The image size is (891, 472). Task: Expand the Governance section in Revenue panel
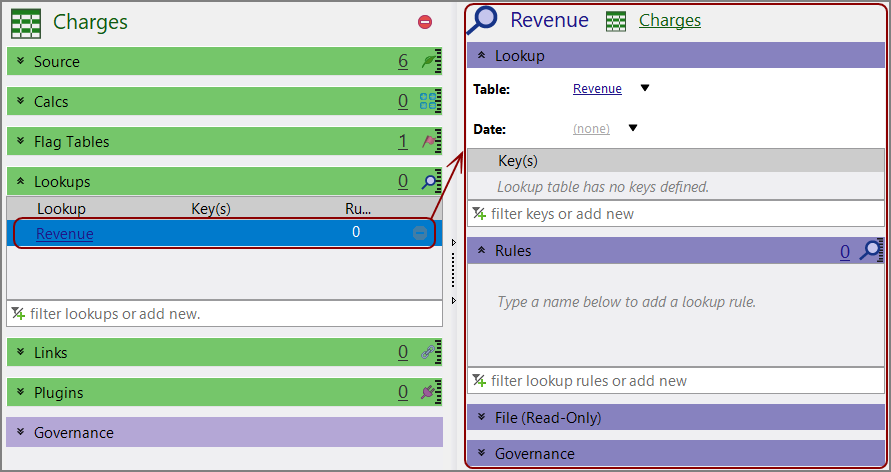[482, 453]
